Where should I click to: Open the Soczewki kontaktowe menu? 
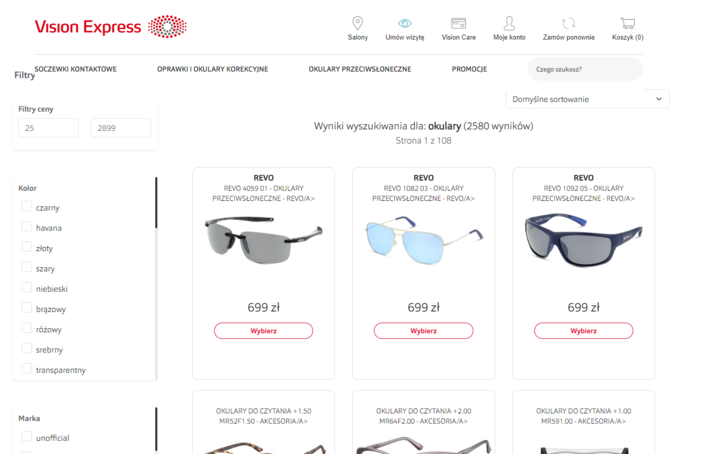[76, 69]
